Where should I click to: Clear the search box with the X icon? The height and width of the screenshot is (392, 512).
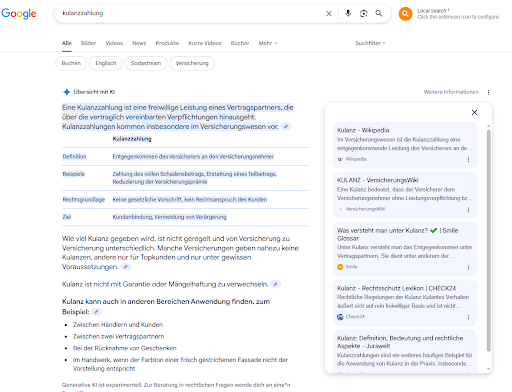coord(329,13)
